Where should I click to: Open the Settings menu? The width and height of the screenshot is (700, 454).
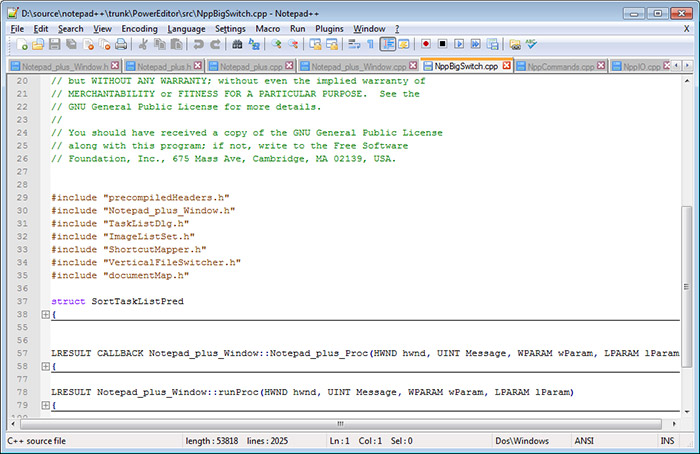tap(230, 29)
